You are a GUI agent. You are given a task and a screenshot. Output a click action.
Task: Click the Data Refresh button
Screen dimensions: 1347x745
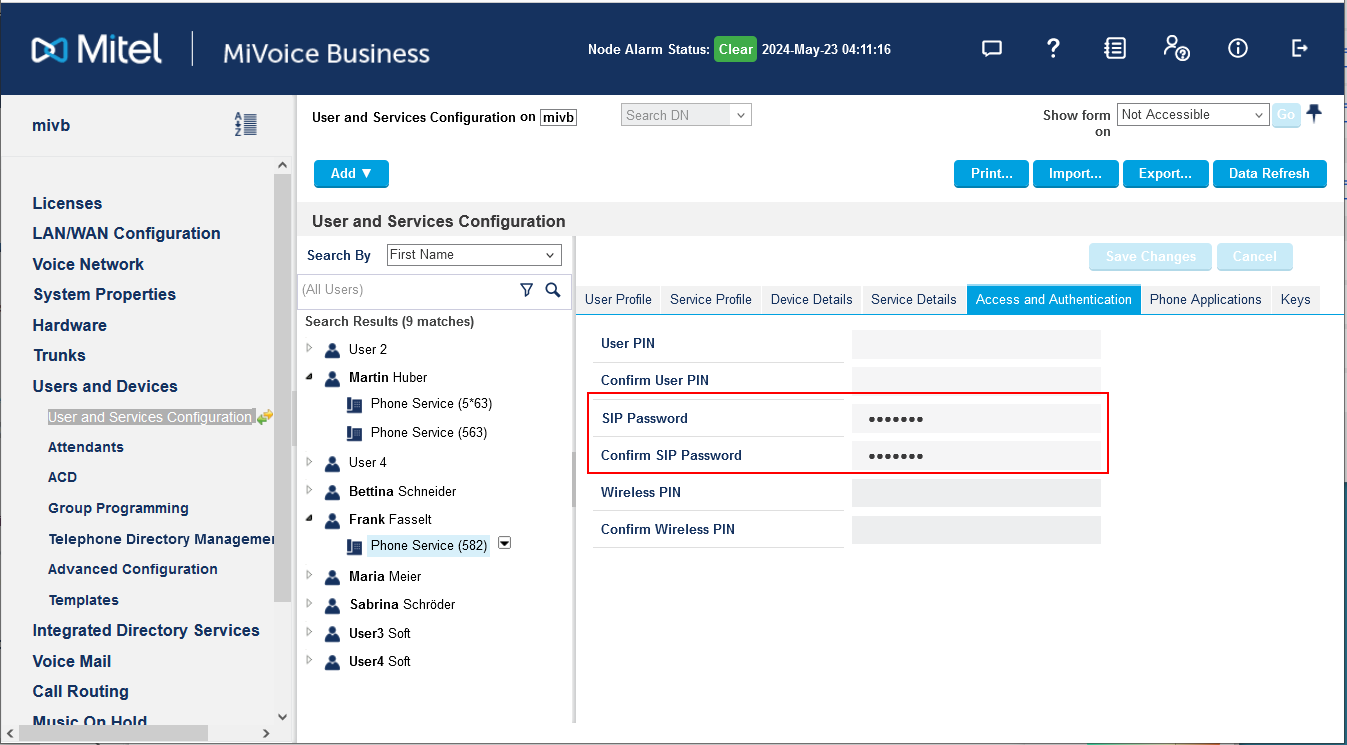[1269, 173]
